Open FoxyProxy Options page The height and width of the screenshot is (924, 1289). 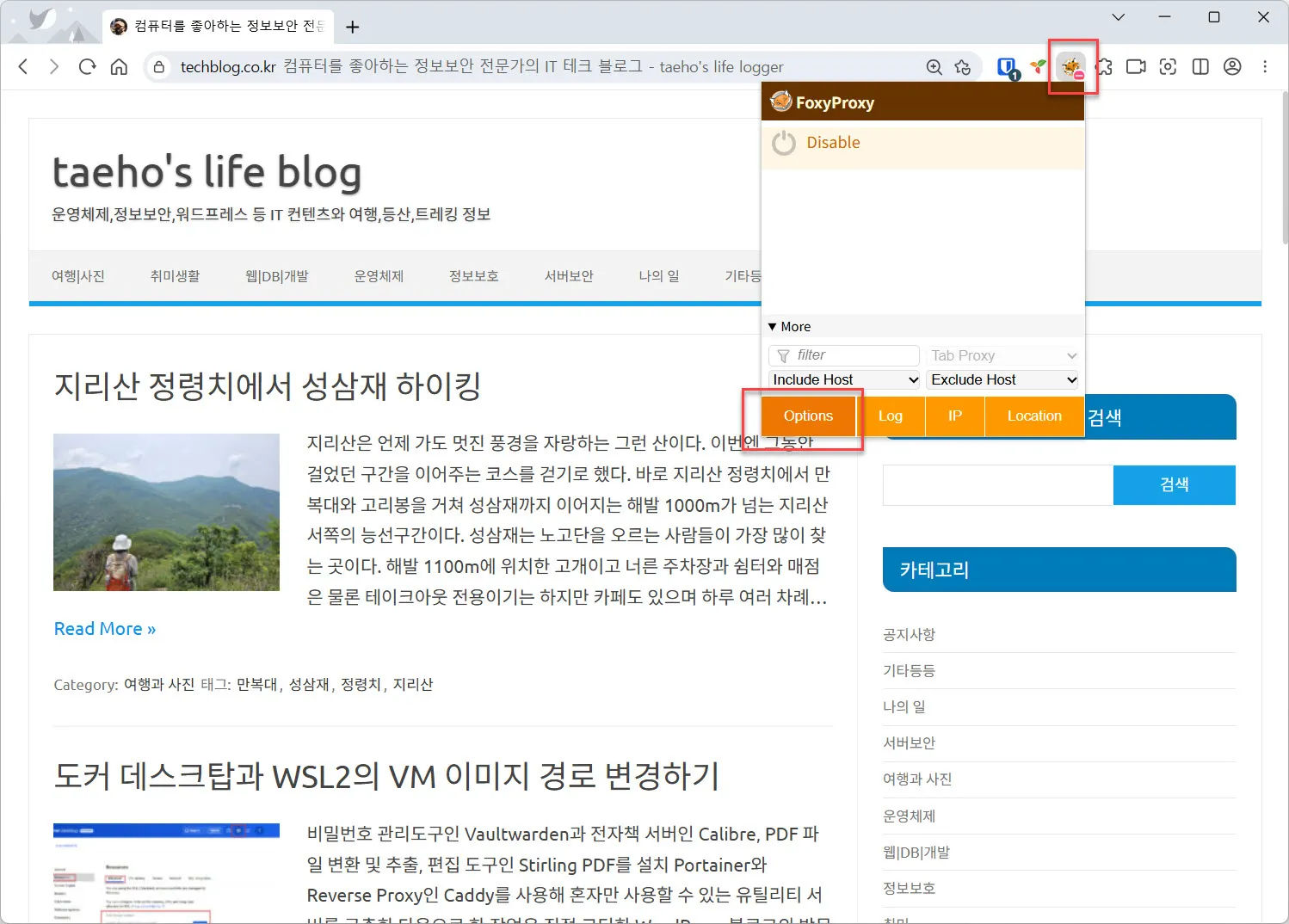click(808, 416)
